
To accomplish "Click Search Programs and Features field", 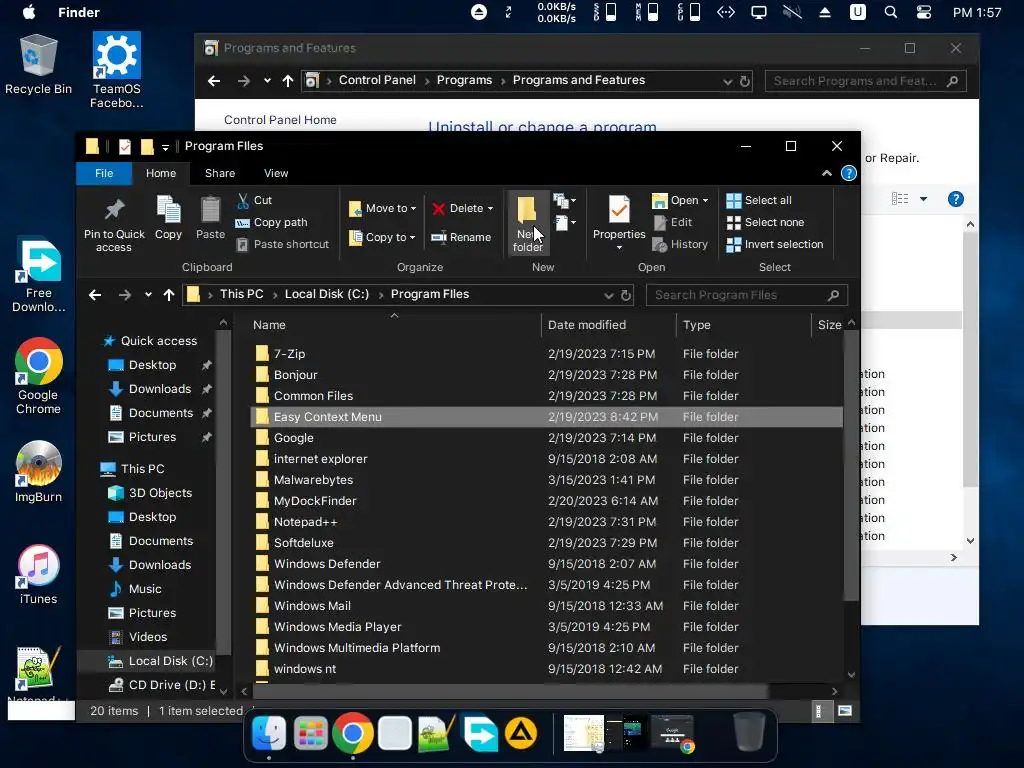I will click(865, 81).
